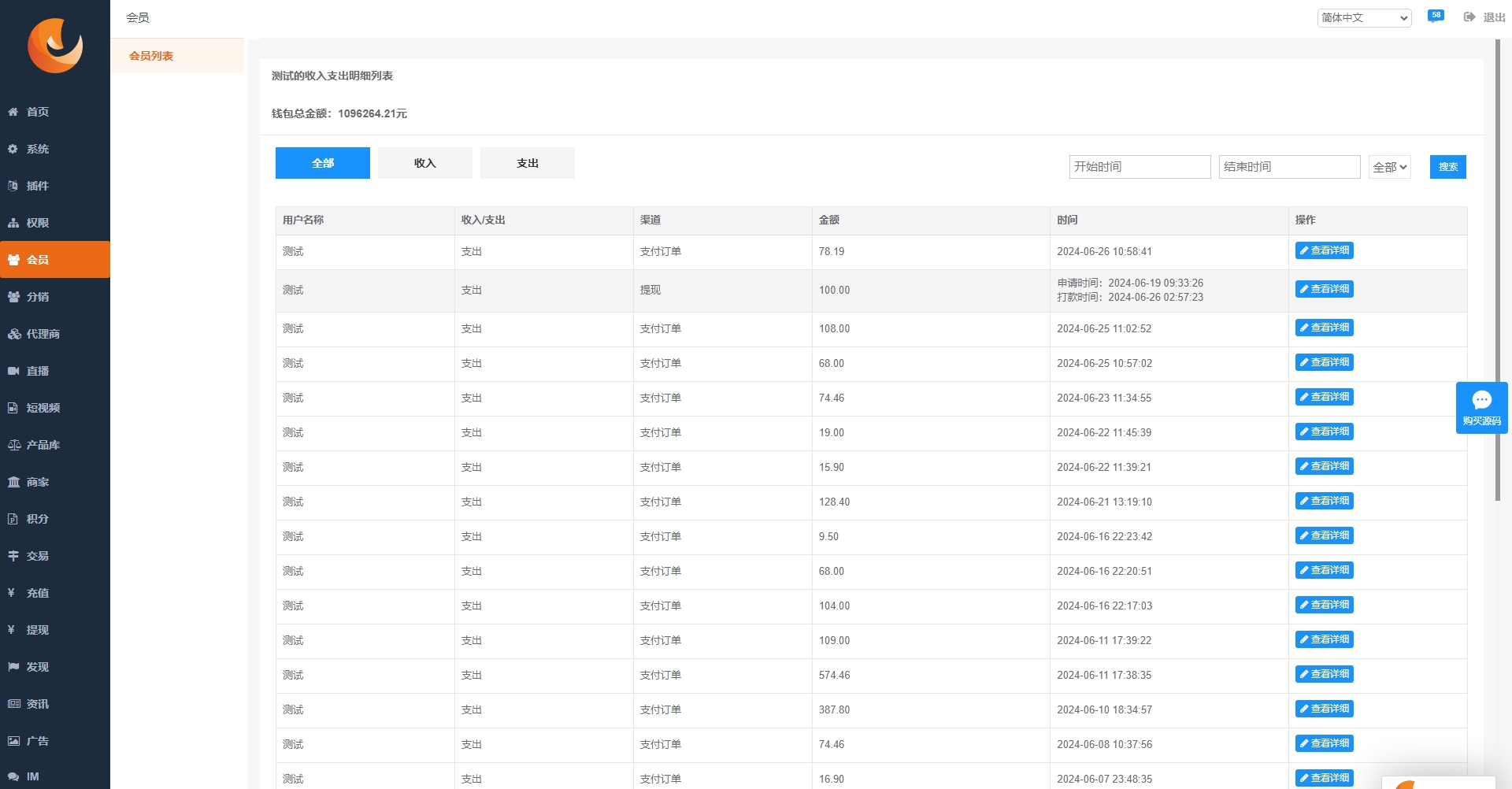Click the 搜索 search button
This screenshot has width=1512, height=789.
[x=1447, y=167]
